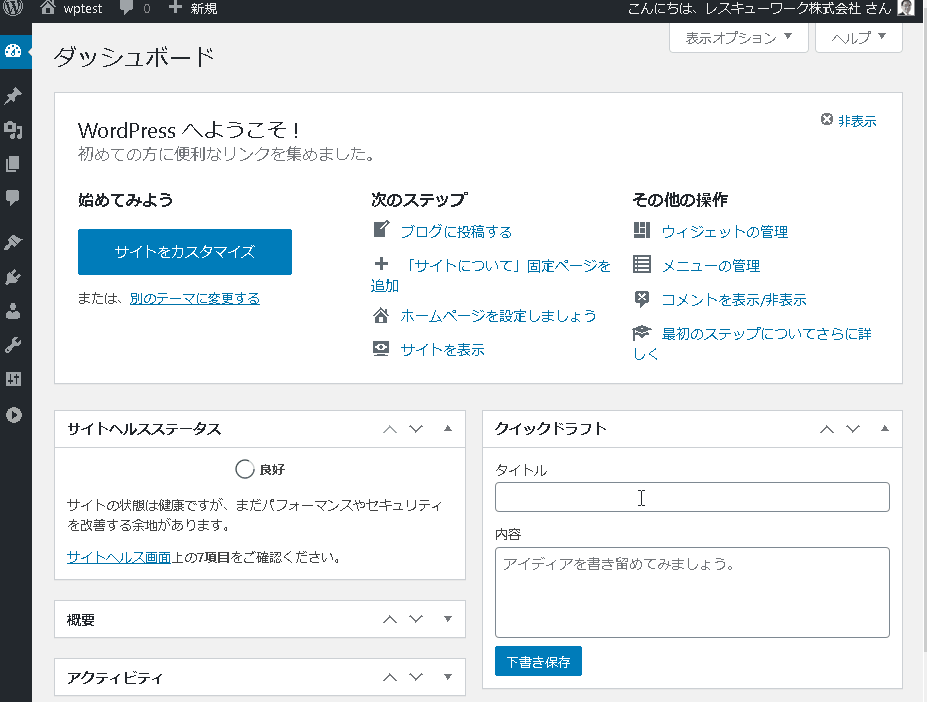Move サイトヘルスステータス panel up
Image resolution: width=927 pixels, height=702 pixels.
point(390,429)
